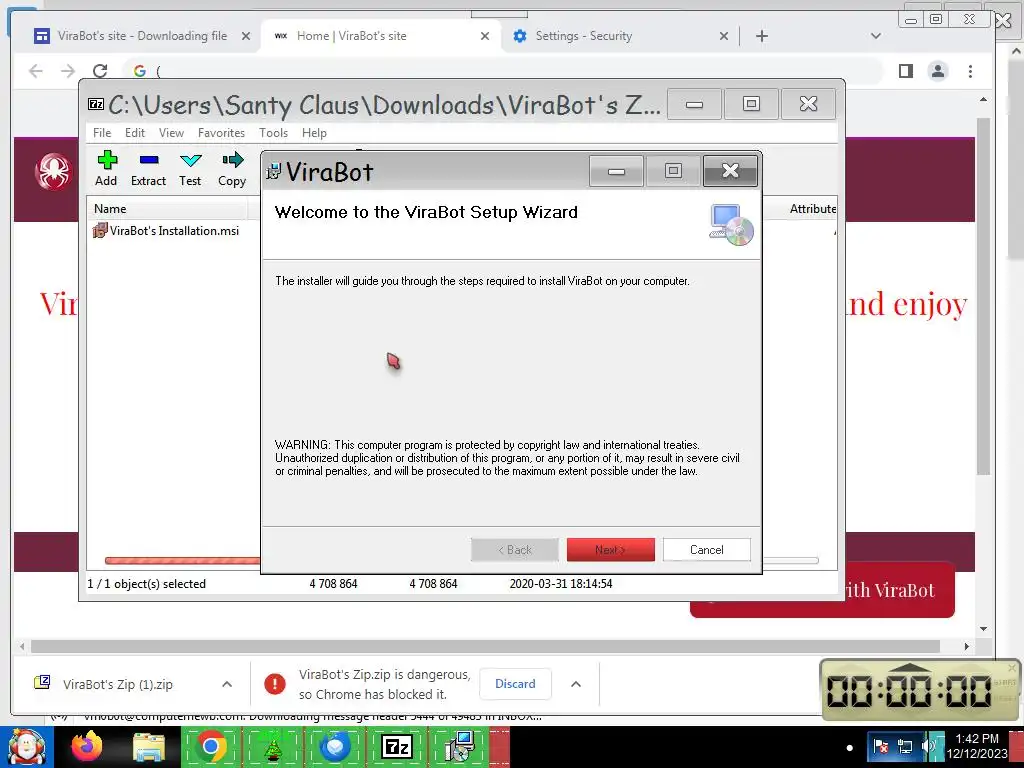
Task: Click Next in the ViraBot Setup Wizard
Action: tap(611, 550)
